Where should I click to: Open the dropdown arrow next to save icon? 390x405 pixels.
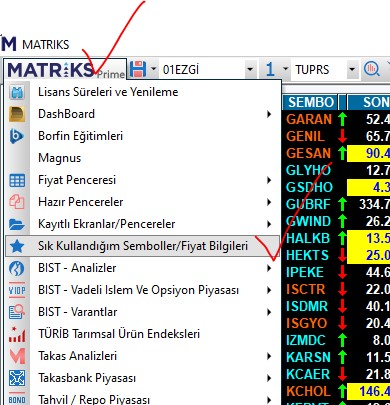[x=153, y=69]
